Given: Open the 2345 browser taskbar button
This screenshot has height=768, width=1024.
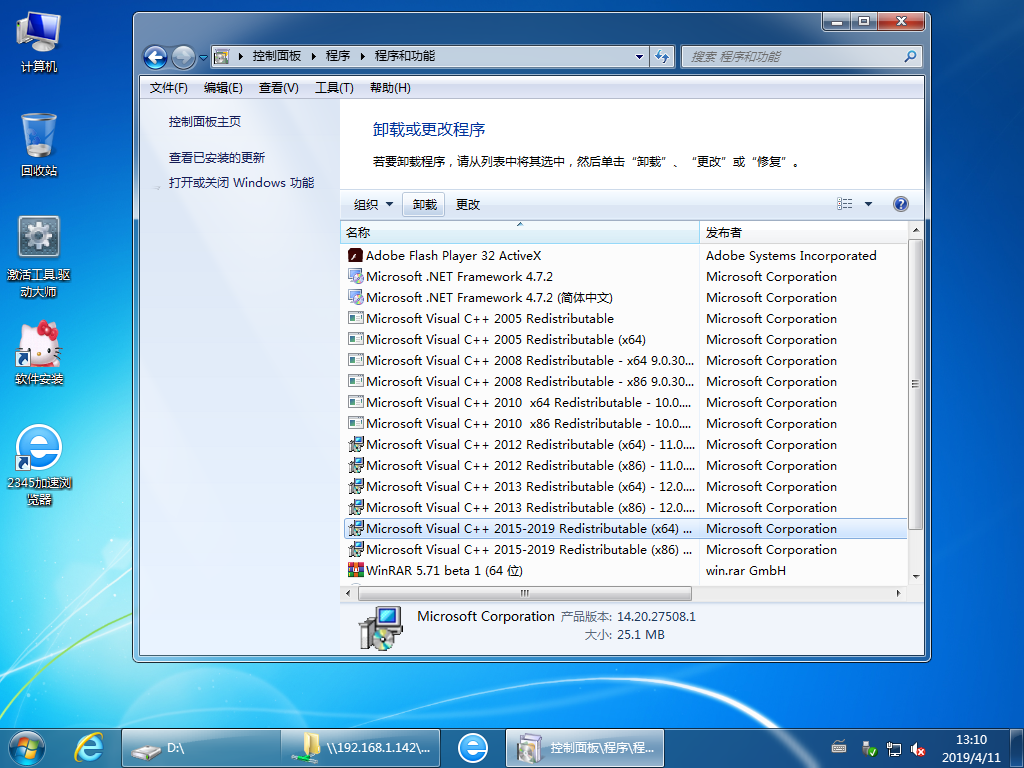Looking at the screenshot, I should tap(473, 748).
